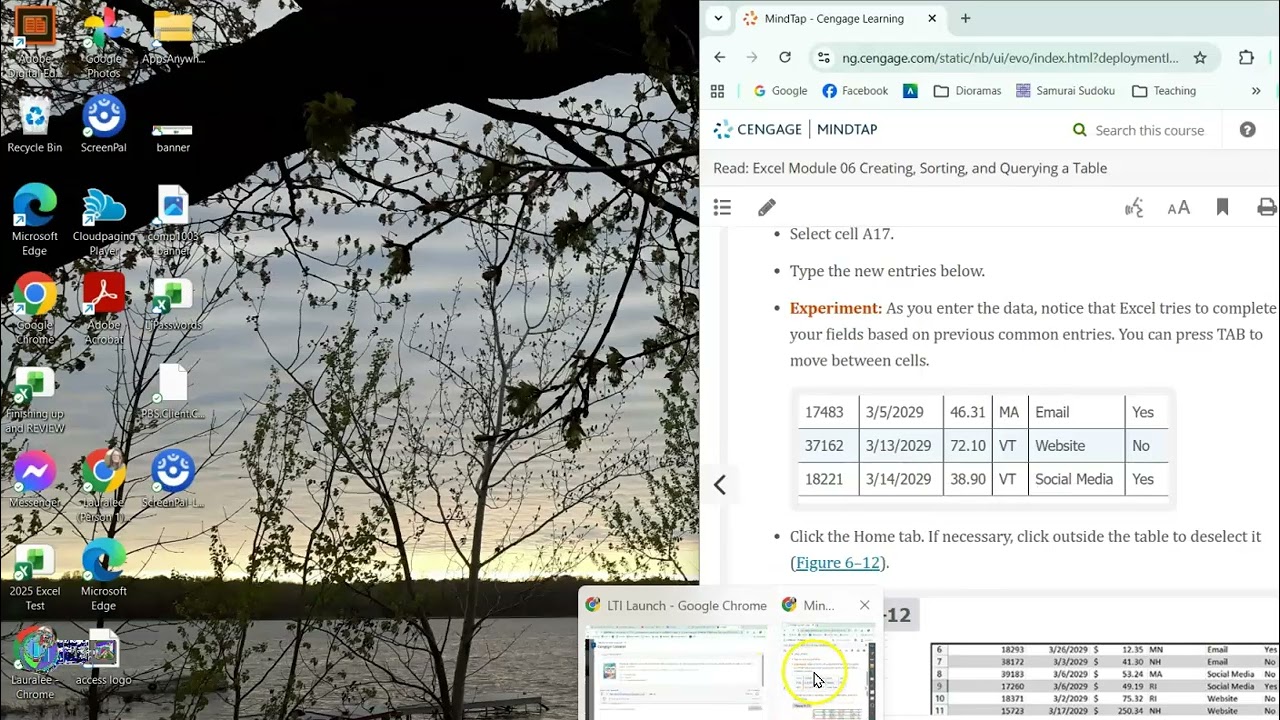The height and width of the screenshot is (720, 1280).
Task: Click Figure 6-12 hyperlink
Action: click(x=838, y=563)
